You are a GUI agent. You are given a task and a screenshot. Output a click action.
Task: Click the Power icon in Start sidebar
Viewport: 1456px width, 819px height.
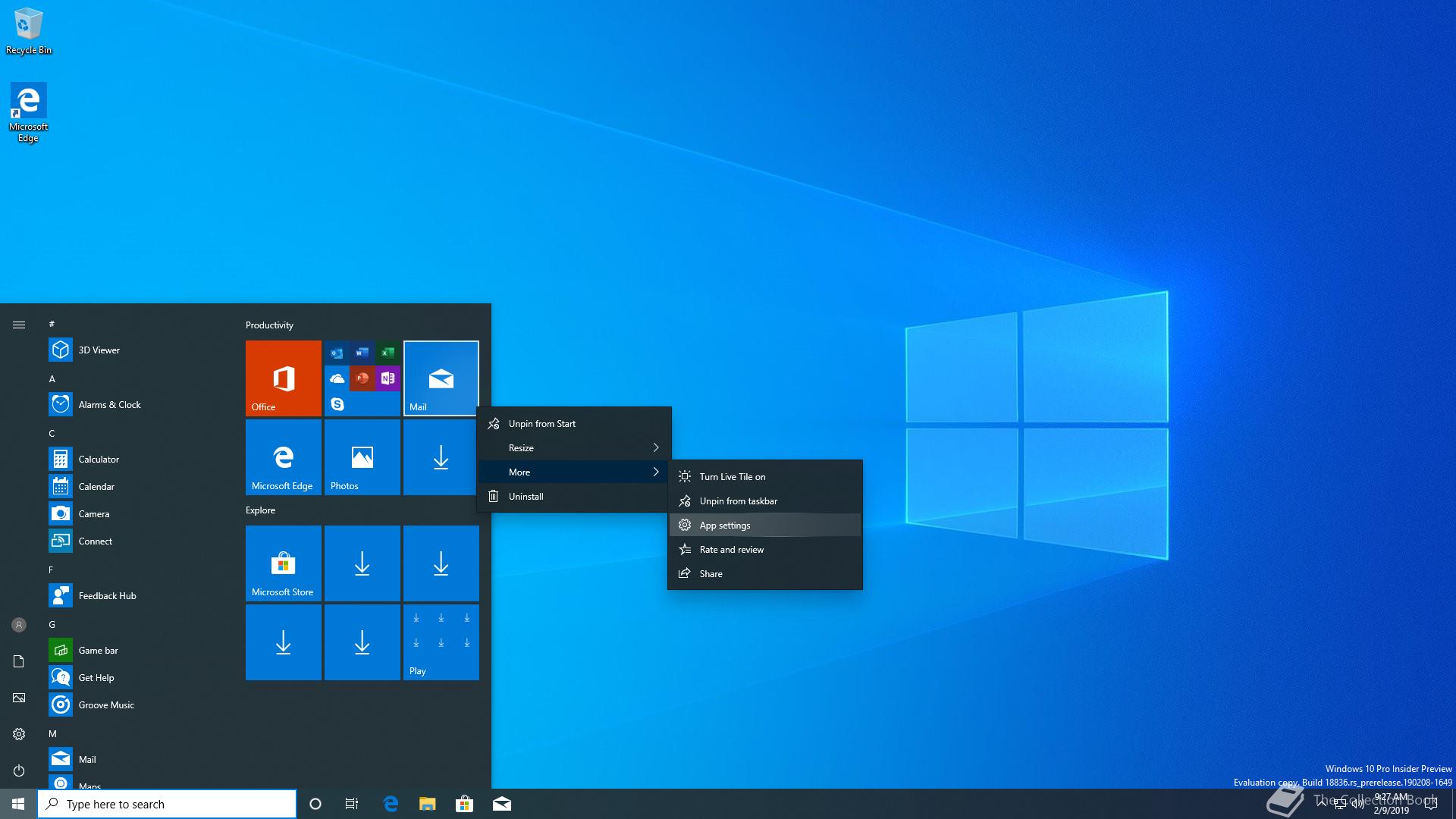click(x=19, y=770)
